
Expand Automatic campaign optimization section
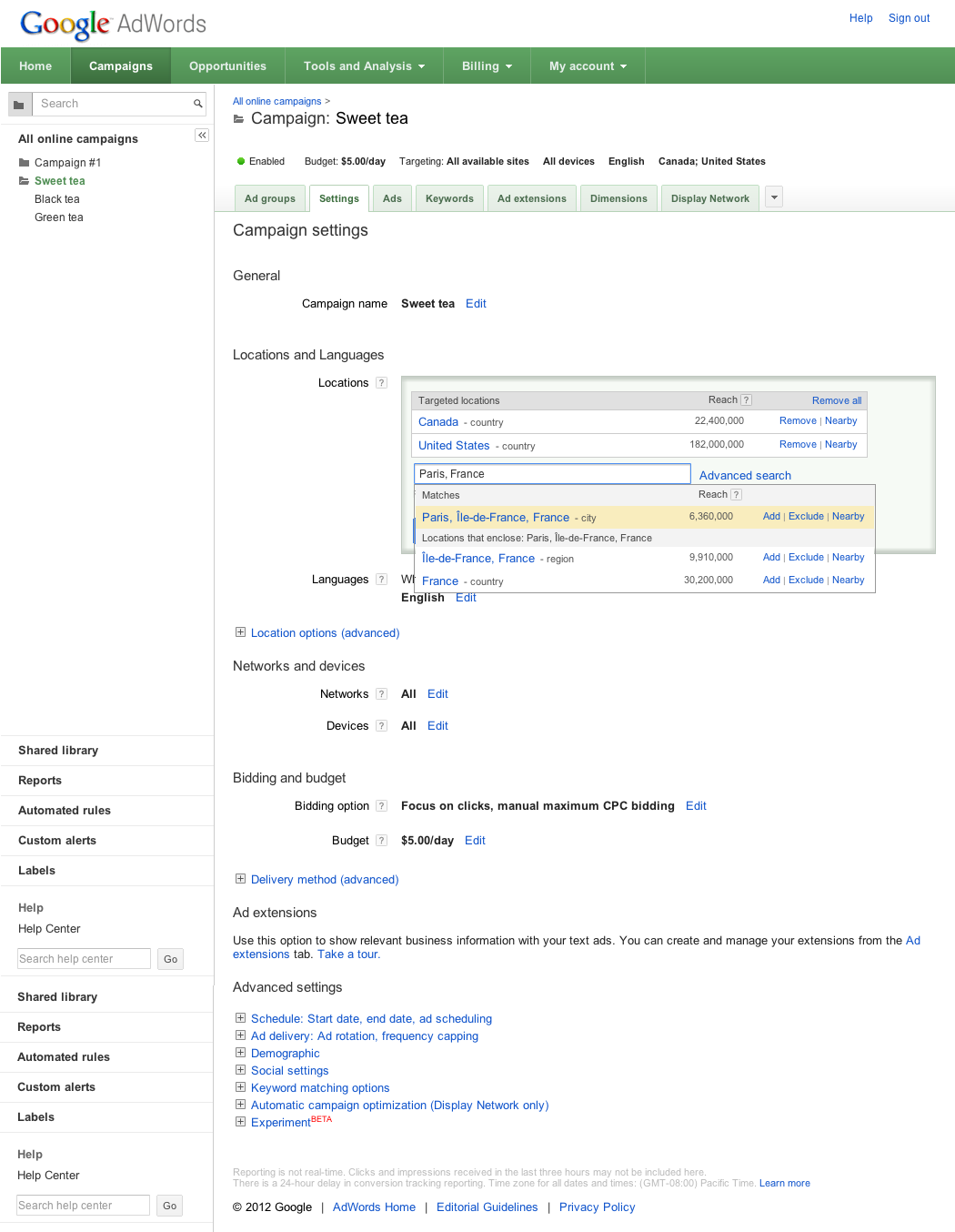(x=240, y=1105)
